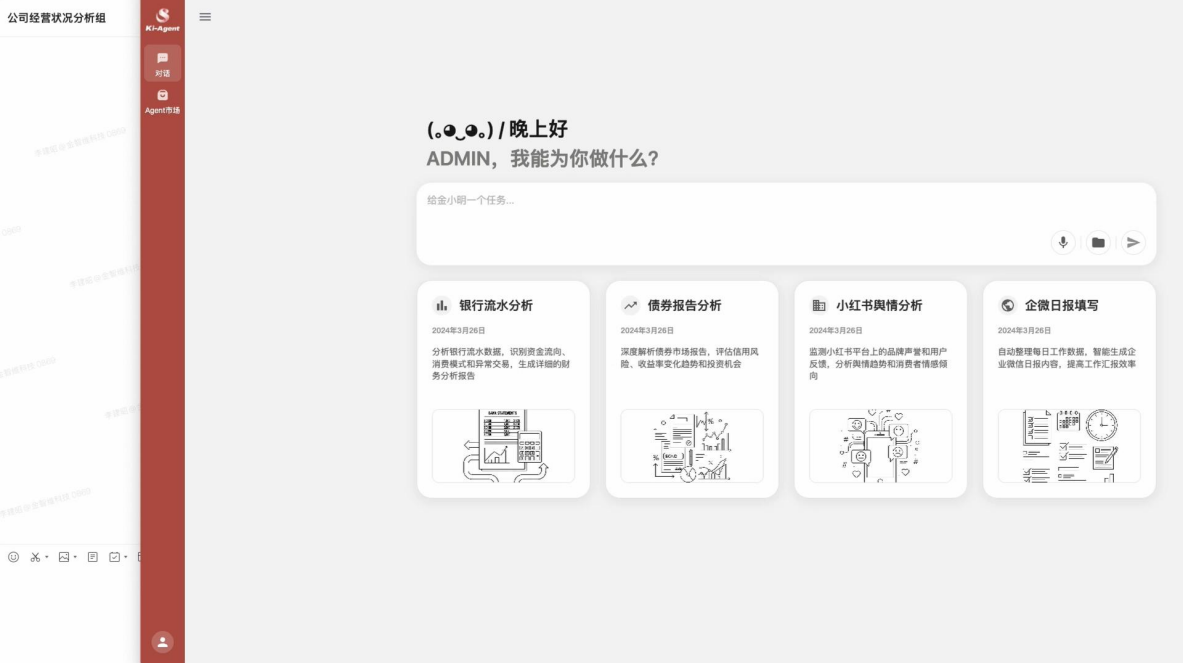Image resolution: width=1183 pixels, height=663 pixels.
Task: Expand the checklist icon dropdown arrow
Action: pyautogui.click(x=125, y=557)
